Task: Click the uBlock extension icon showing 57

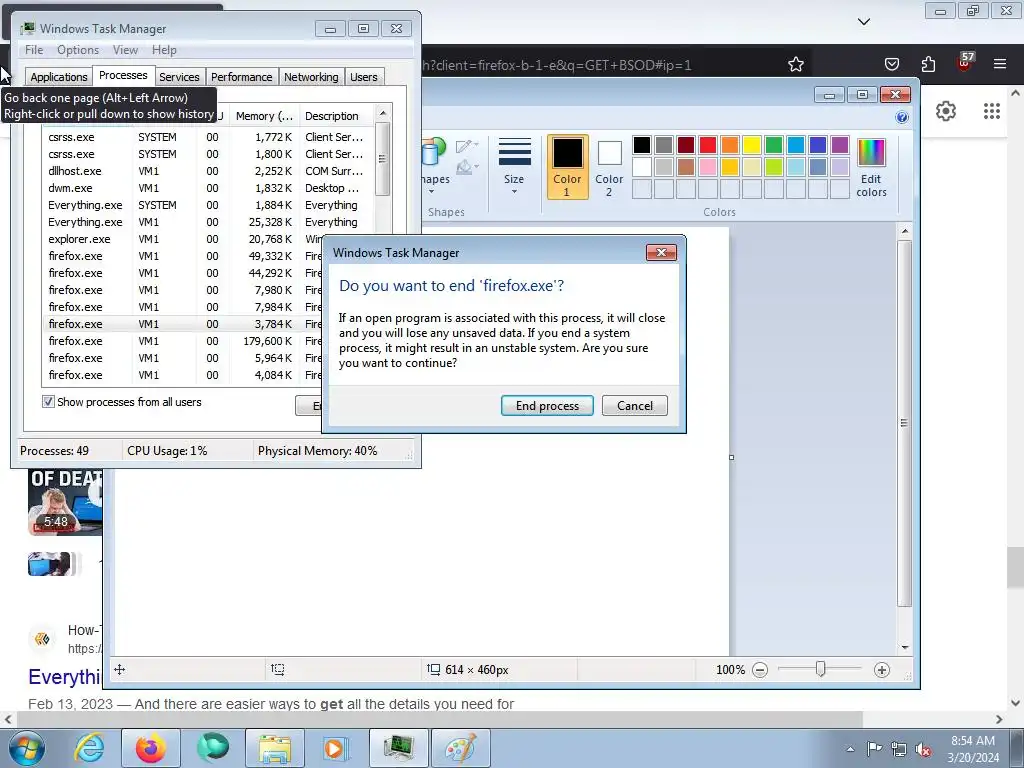Action: click(965, 63)
